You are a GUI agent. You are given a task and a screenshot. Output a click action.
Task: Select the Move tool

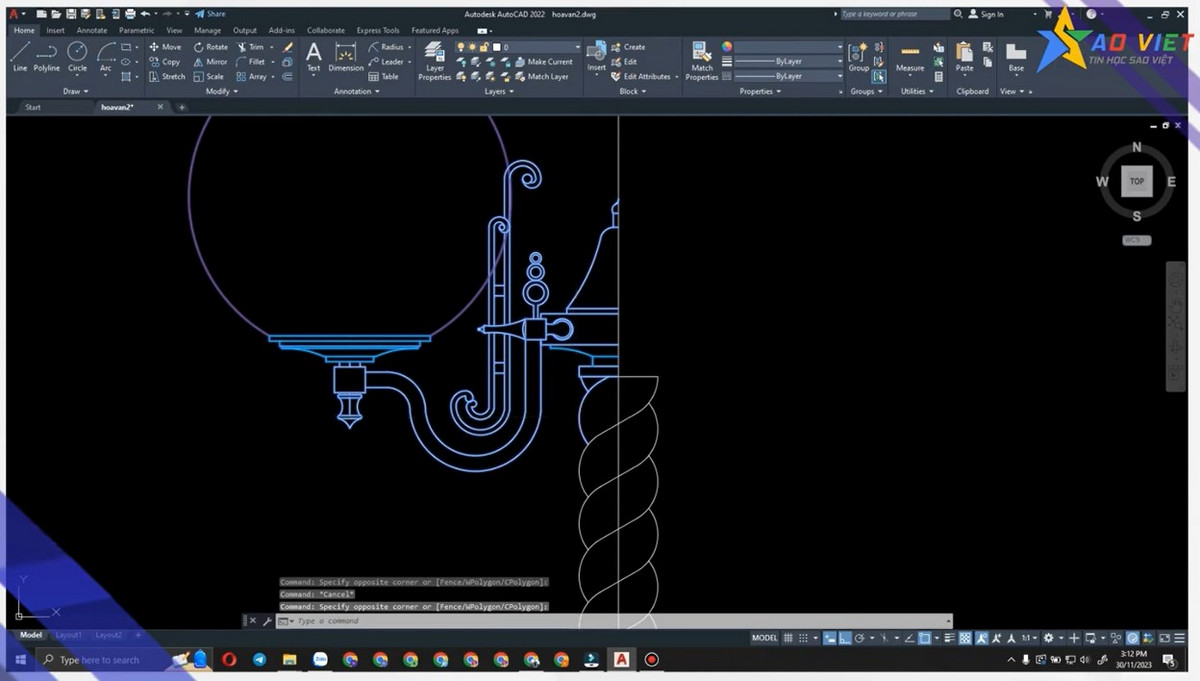coord(164,46)
